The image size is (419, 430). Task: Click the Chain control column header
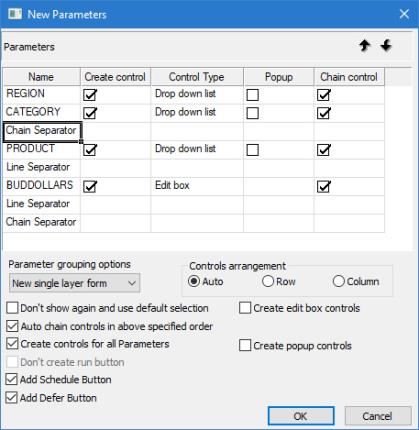pyautogui.click(x=349, y=77)
